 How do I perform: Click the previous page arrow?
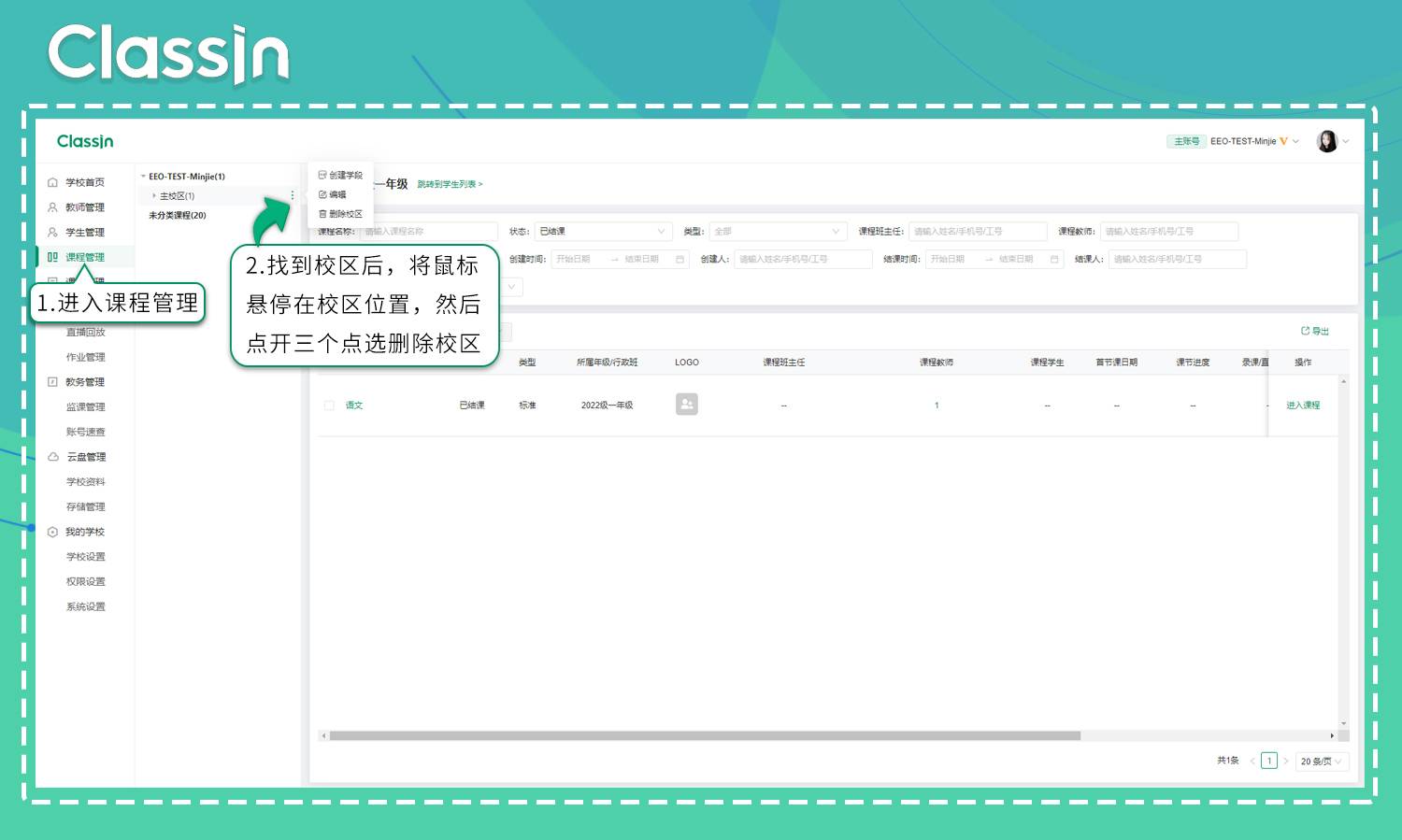pos(1252,761)
